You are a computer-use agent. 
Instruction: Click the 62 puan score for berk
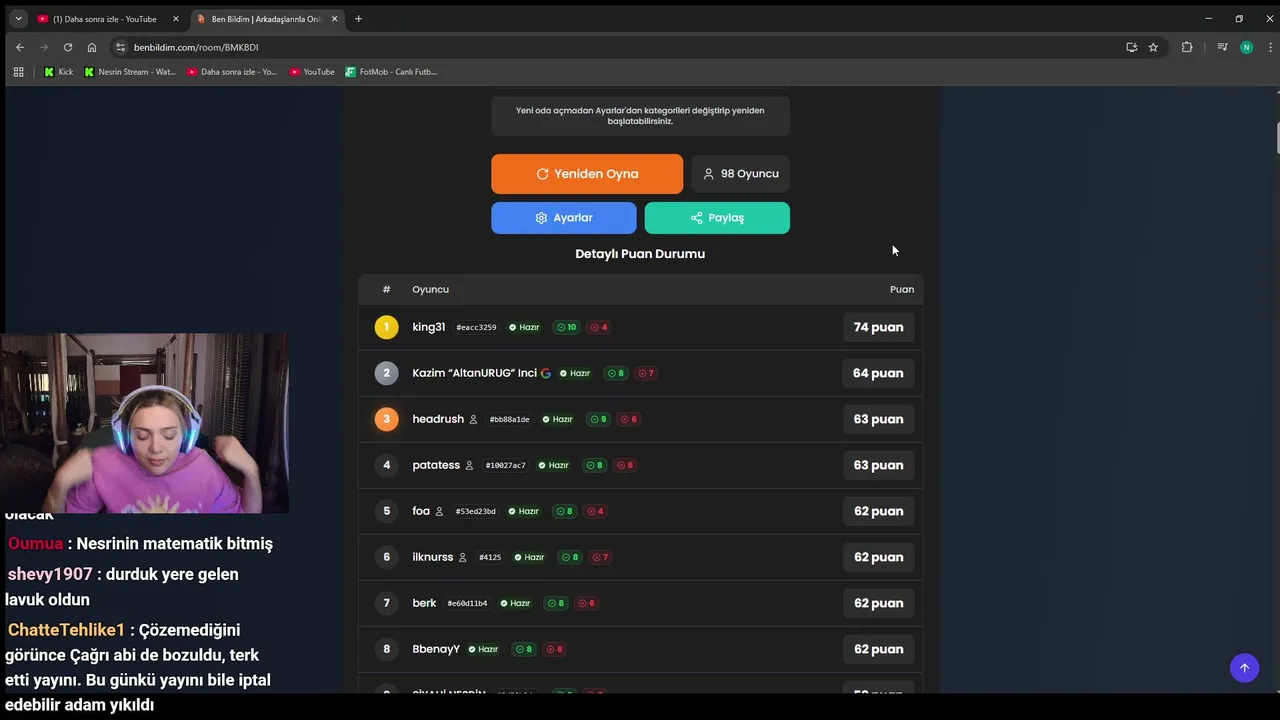[x=878, y=603]
